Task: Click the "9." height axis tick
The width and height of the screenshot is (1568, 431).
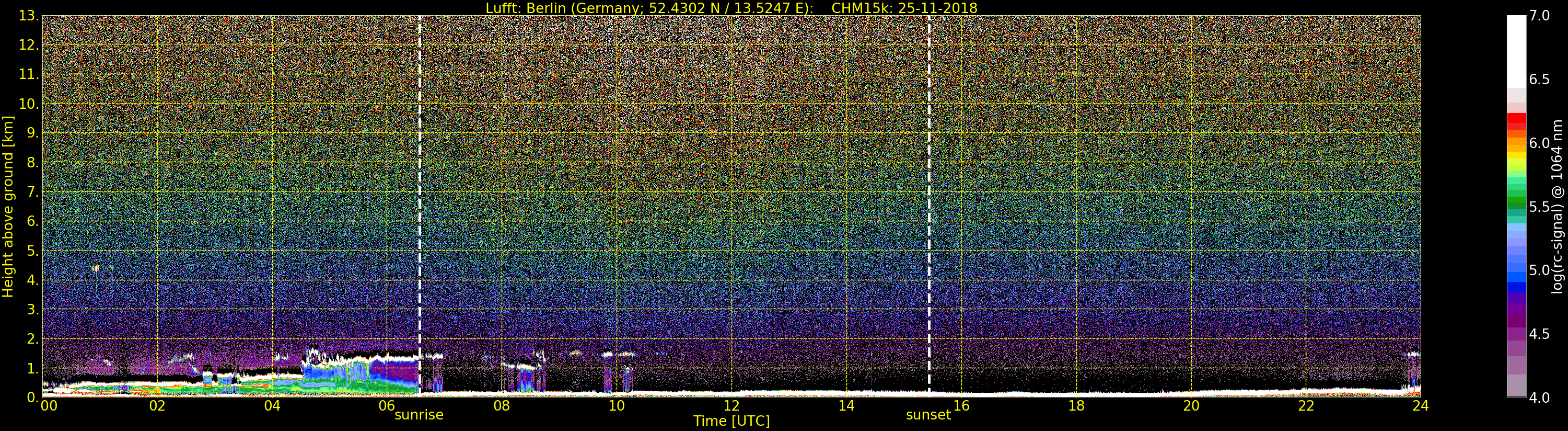Action: [x=32, y=133]
